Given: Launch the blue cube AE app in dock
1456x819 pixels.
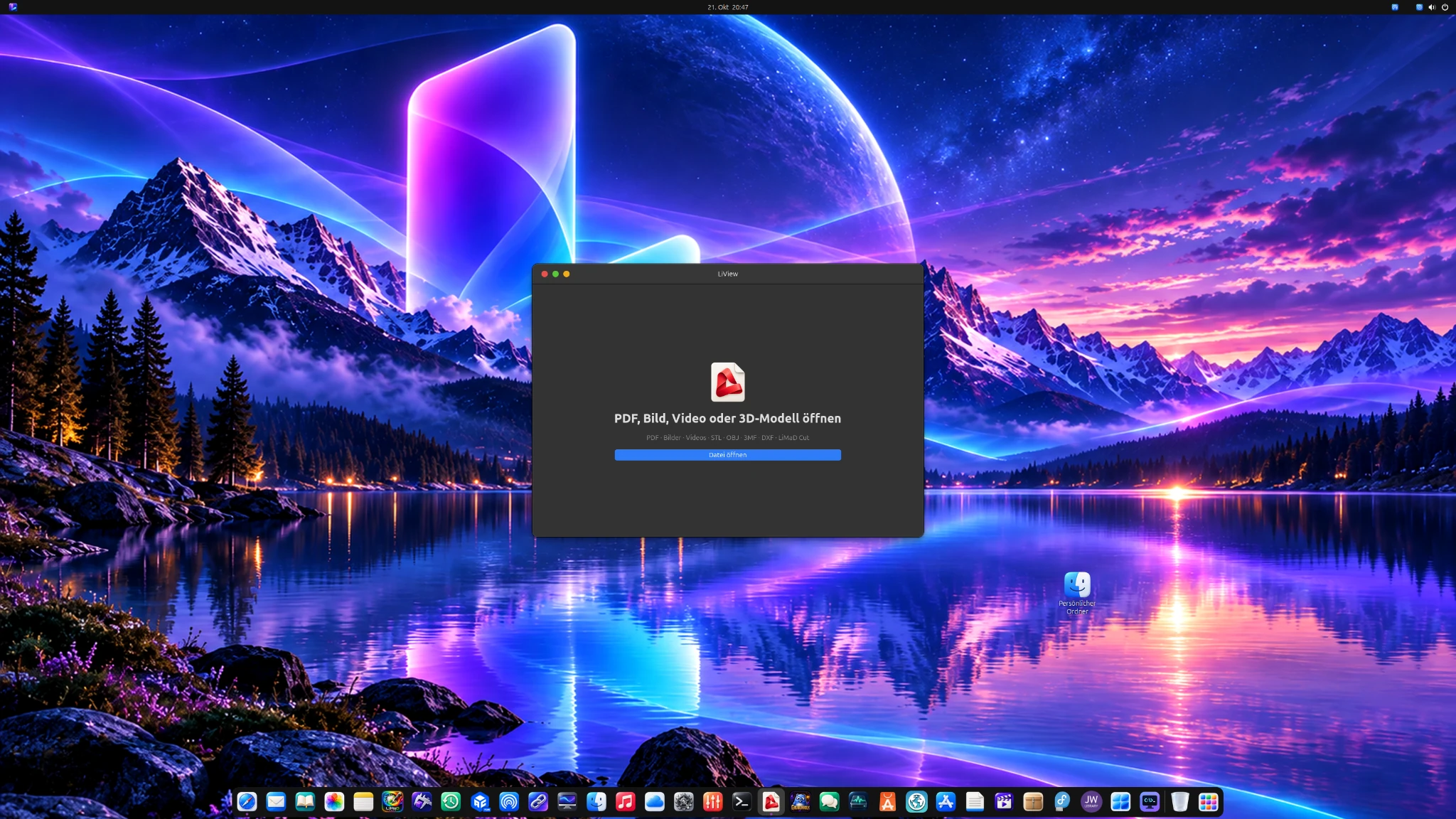Looking at the screenshot, I should (x=480, y=802).
